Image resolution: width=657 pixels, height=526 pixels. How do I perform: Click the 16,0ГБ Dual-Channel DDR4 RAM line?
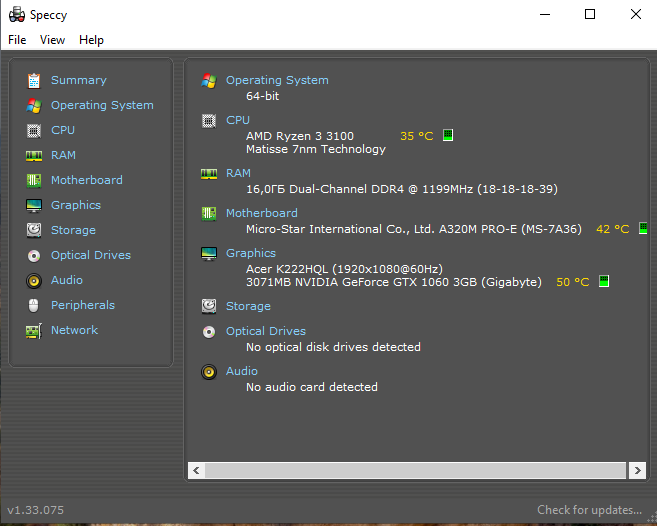pos(402,189)
